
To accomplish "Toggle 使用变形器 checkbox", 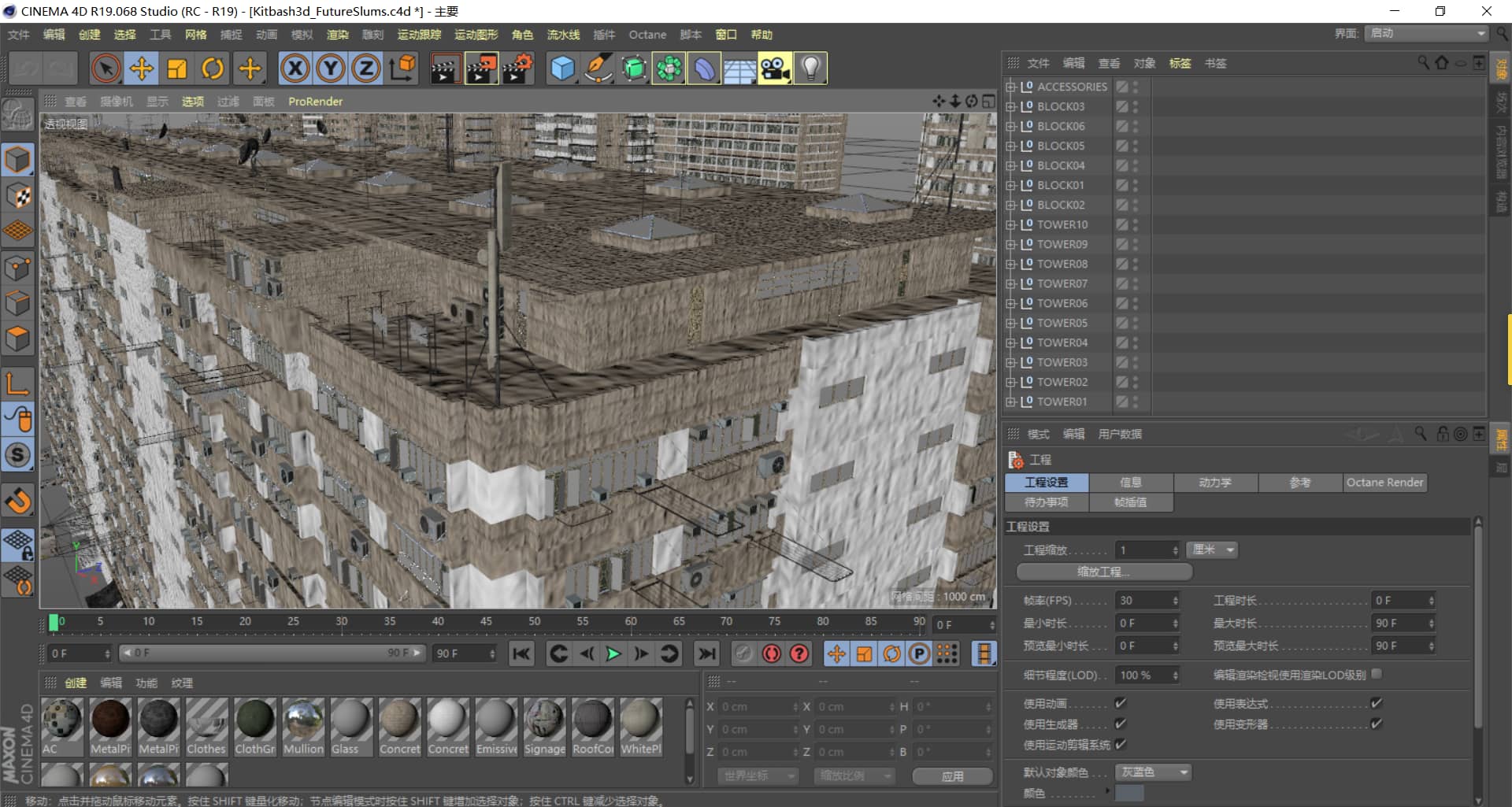I will tap(1376, 724).
